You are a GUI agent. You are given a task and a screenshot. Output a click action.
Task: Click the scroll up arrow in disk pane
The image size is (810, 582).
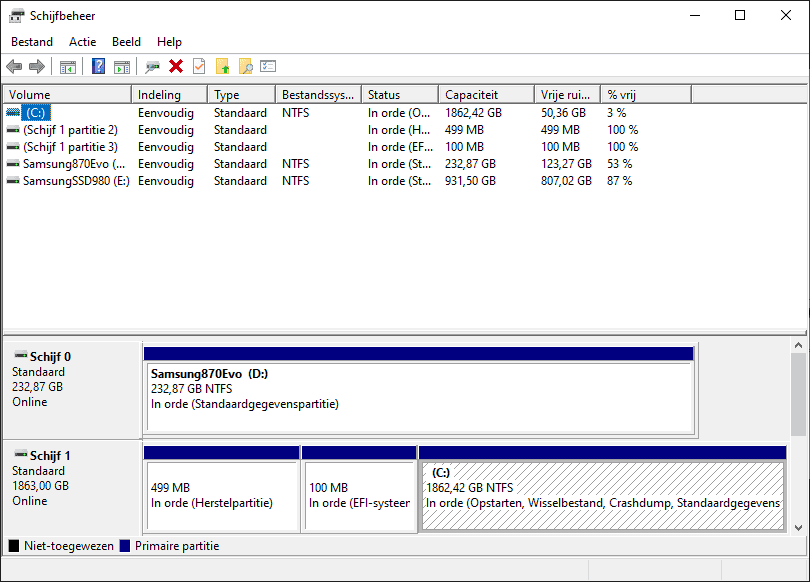(798, 345)
